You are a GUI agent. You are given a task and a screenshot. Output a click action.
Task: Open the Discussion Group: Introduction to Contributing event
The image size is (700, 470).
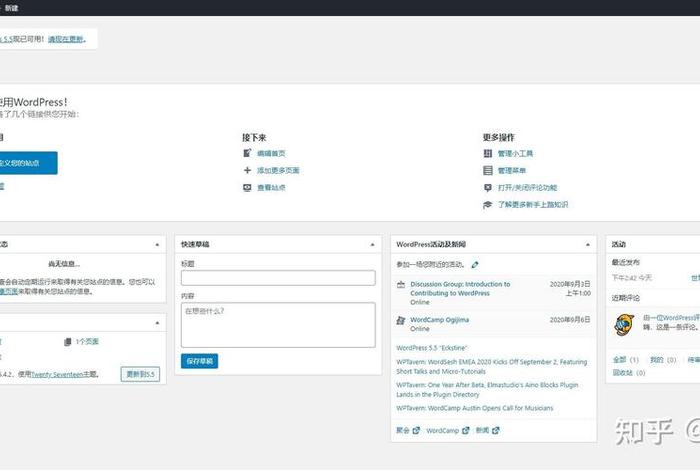(x=460, y=289)
